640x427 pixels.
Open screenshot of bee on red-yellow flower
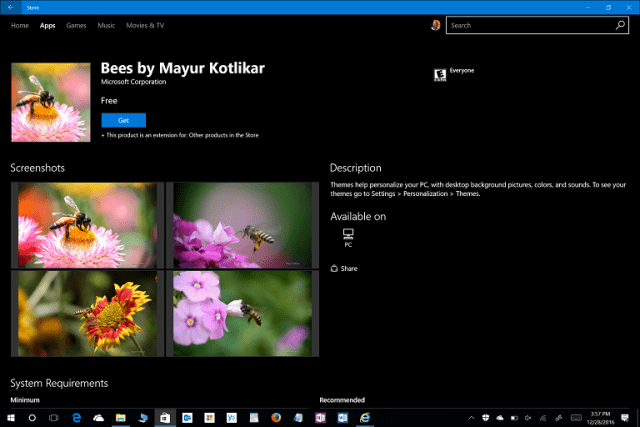[87, 314]
